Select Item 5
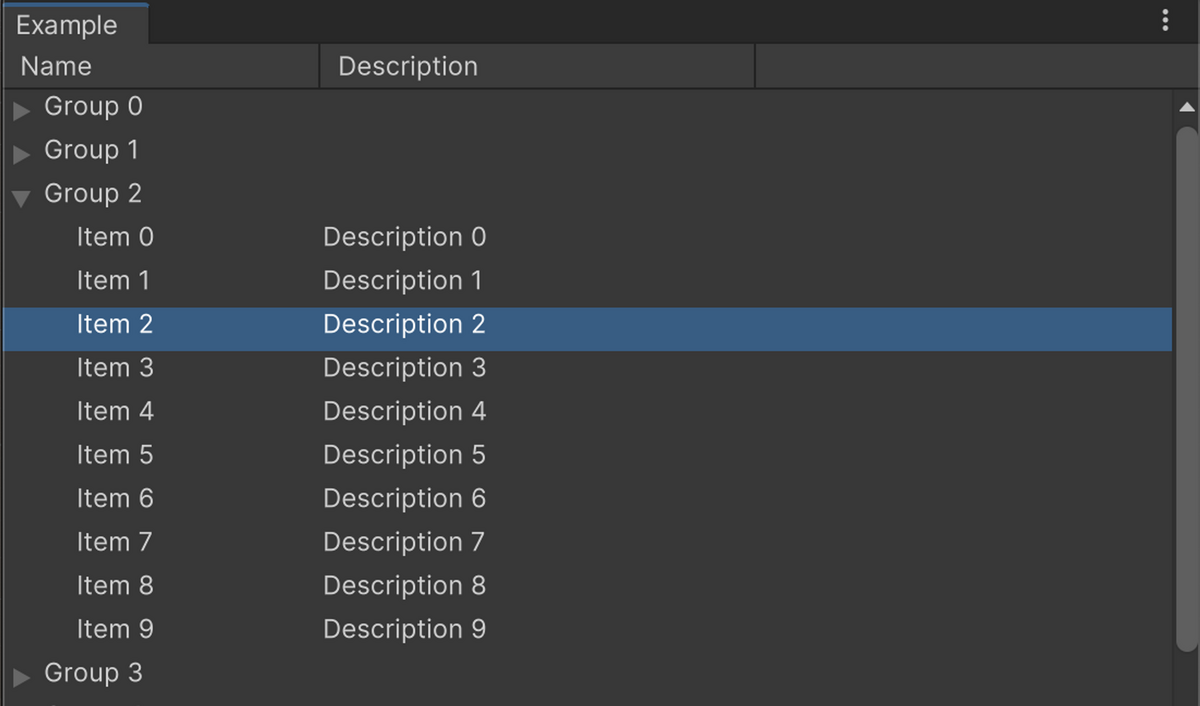The image size is (1200, 706). pos(115,455)
